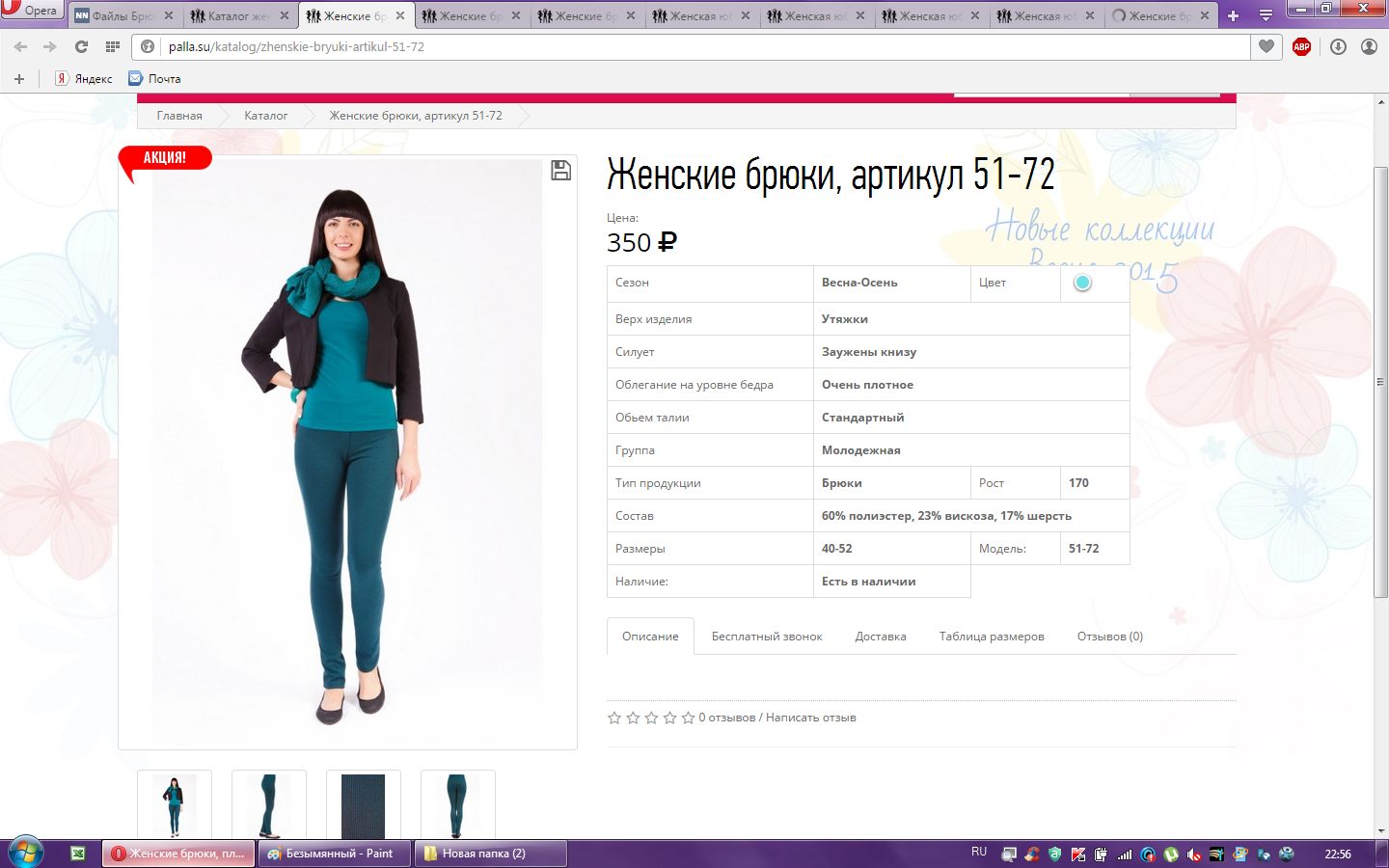Click the Написать отзыв link
The image size is (1389, 868).
[x=810, y=718]
